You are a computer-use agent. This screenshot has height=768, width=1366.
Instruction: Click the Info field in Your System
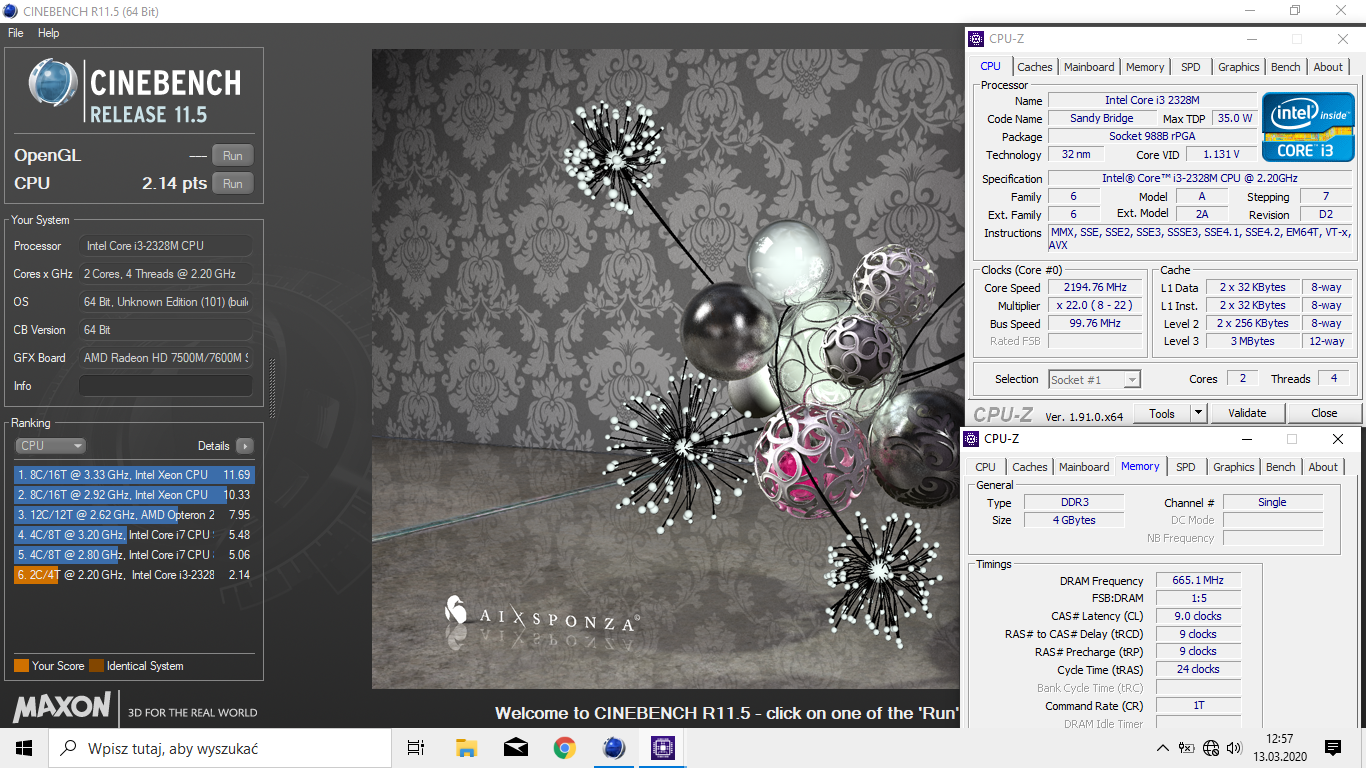tap(166, 385)
